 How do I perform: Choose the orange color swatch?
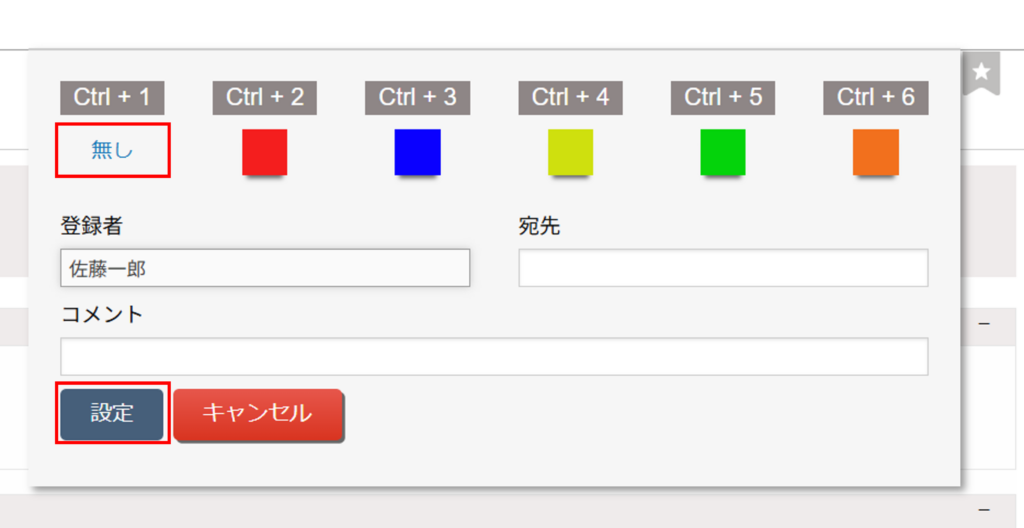point(876,152)
